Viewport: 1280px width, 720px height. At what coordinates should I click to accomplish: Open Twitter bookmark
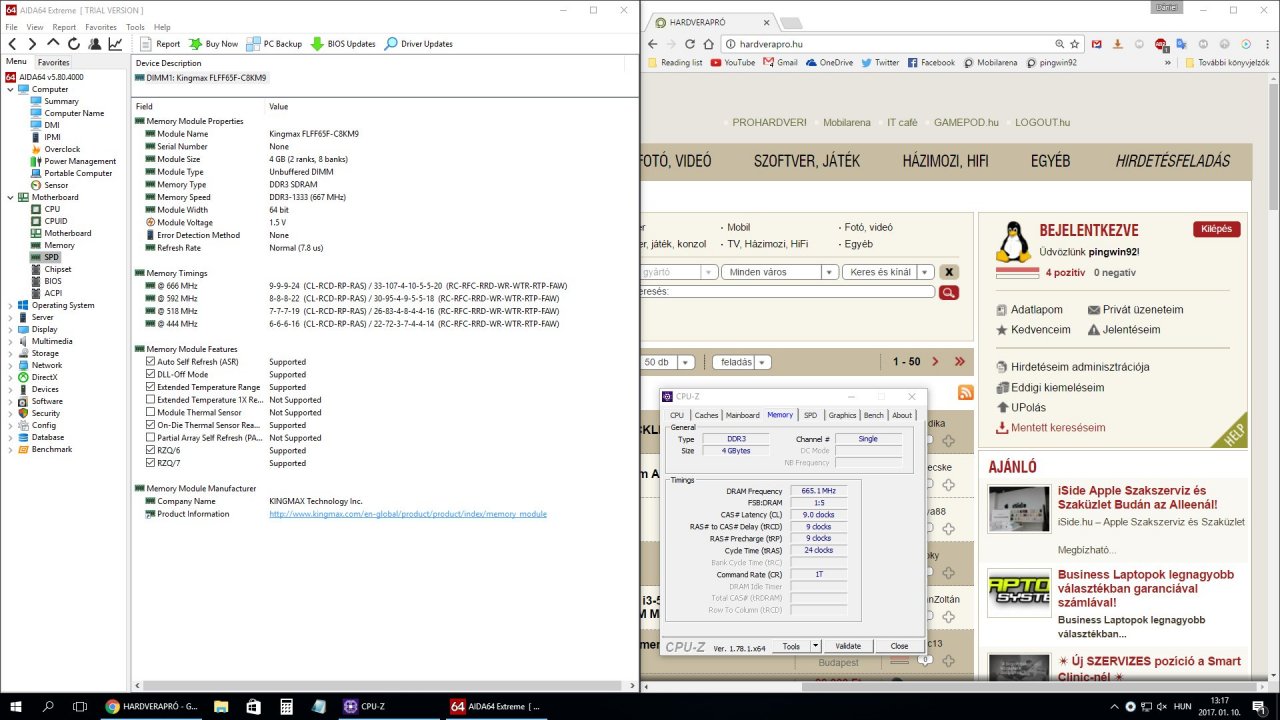[880, 62]
